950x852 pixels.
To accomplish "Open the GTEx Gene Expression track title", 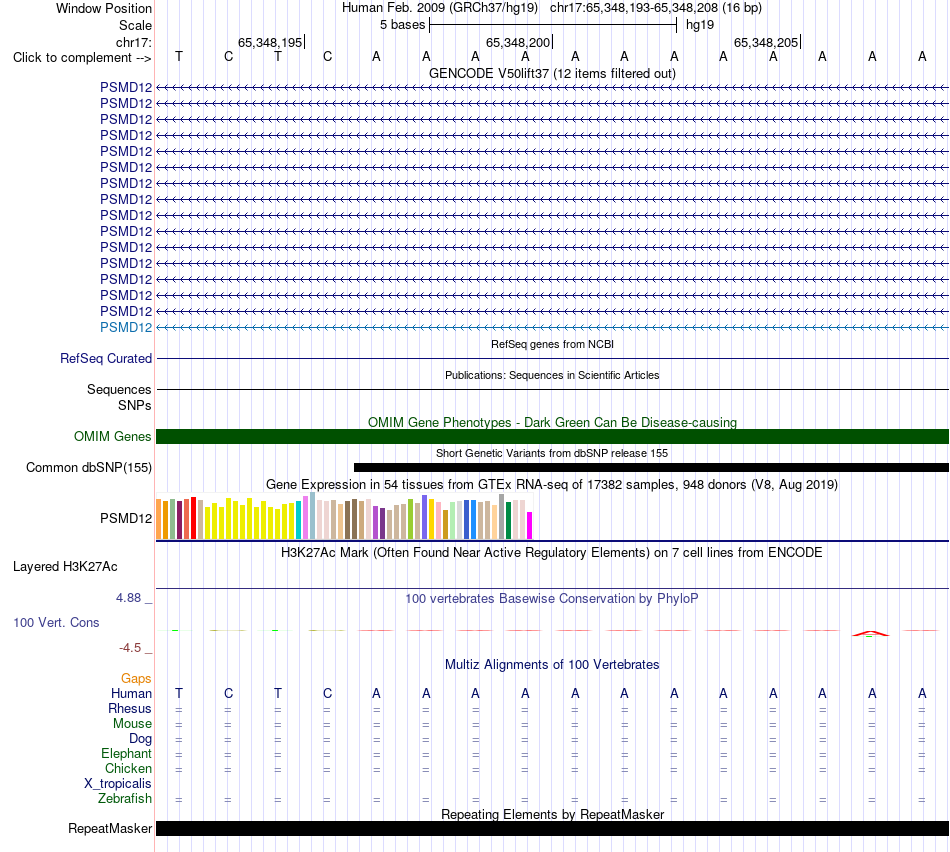I will coord(552,485).
